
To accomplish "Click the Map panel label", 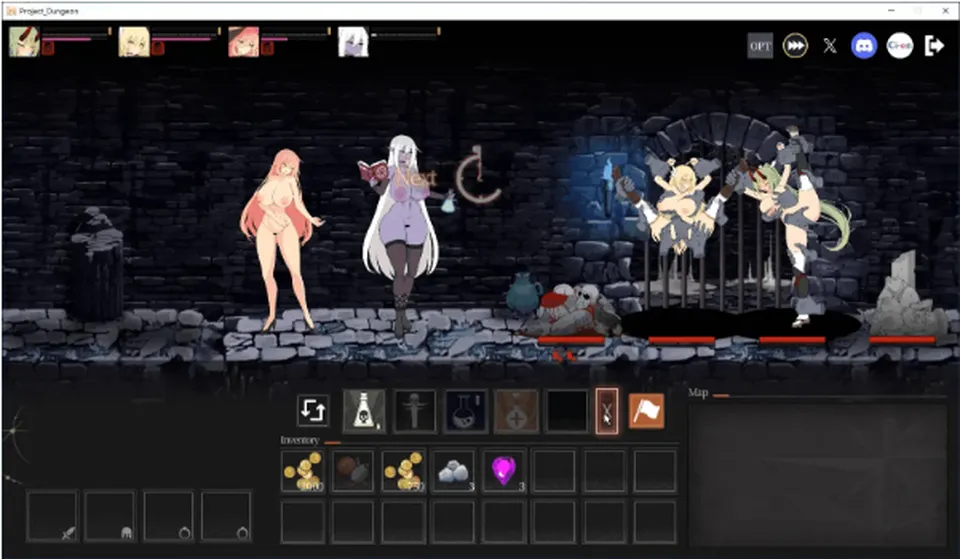I will pos(698,392).
